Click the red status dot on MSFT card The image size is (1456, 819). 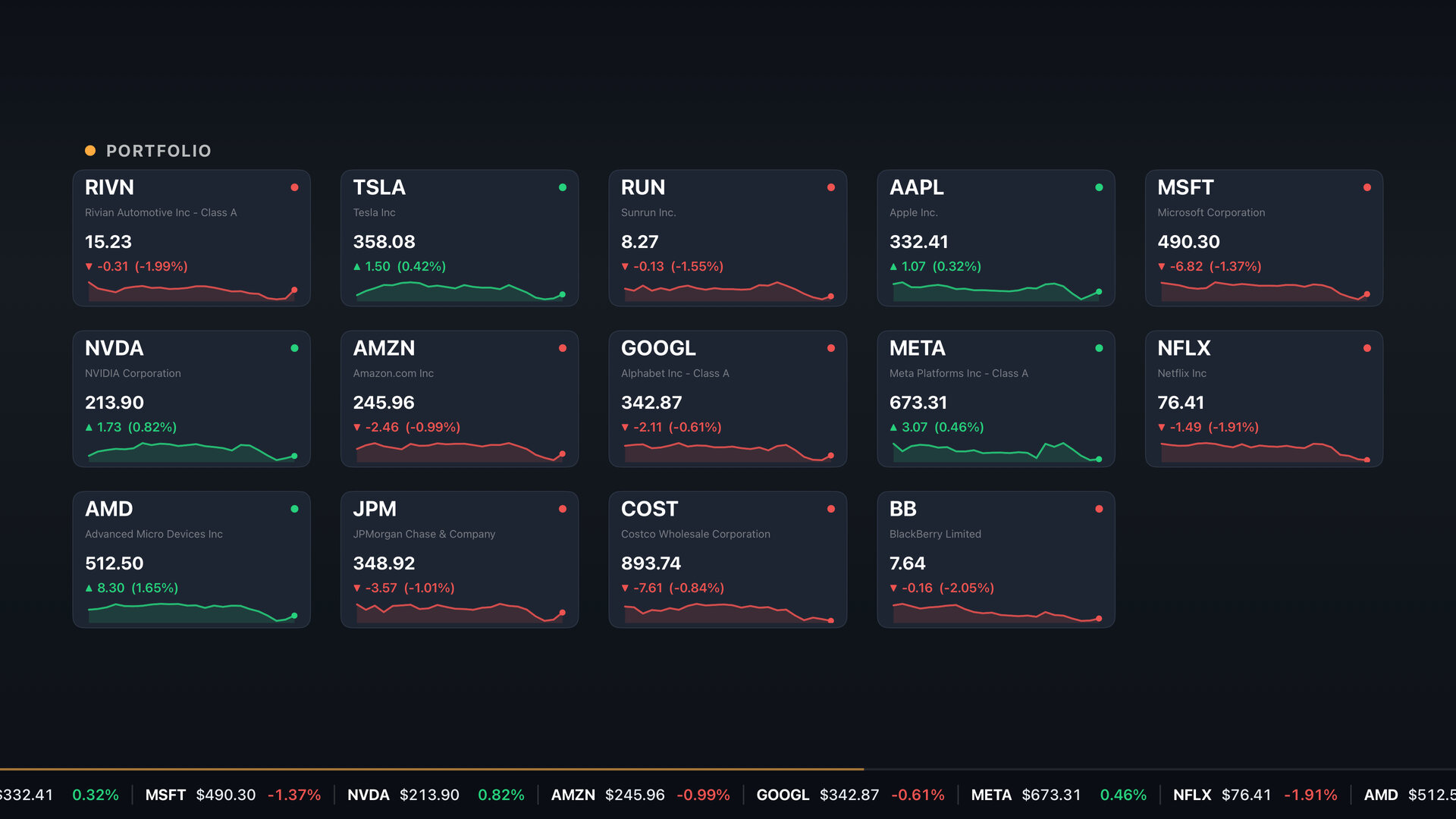(1367, 187)
